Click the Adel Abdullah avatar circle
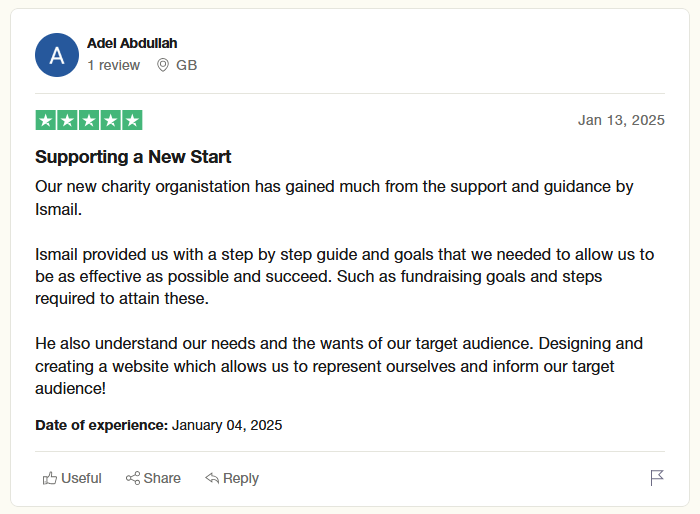Screen dimensions: 700x514 pos(57,55)
